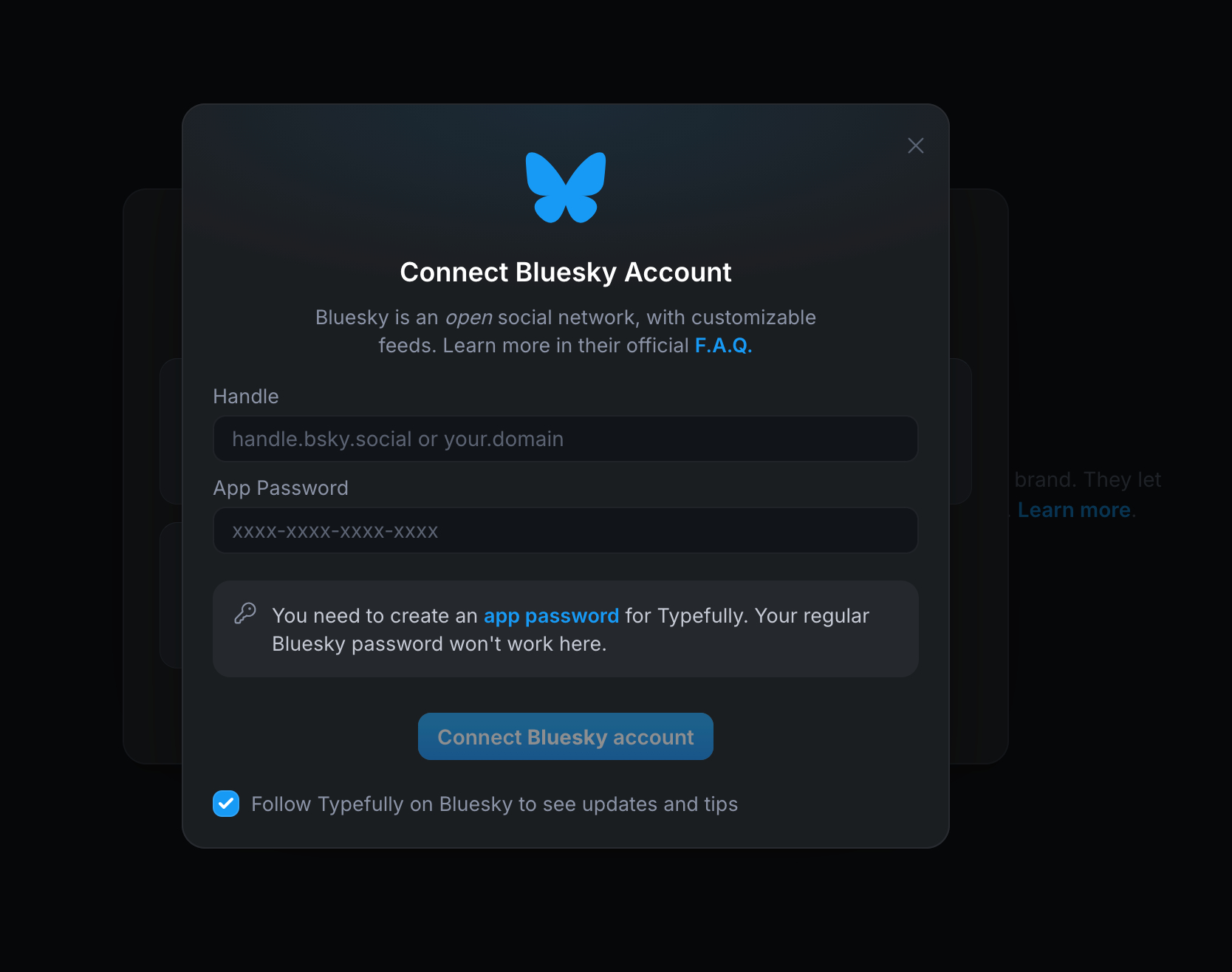The width and height of the screenshot is (1232, 972).
Task: Click the blue Bluesky butterfly logo
Action: (x=566, y=187)
